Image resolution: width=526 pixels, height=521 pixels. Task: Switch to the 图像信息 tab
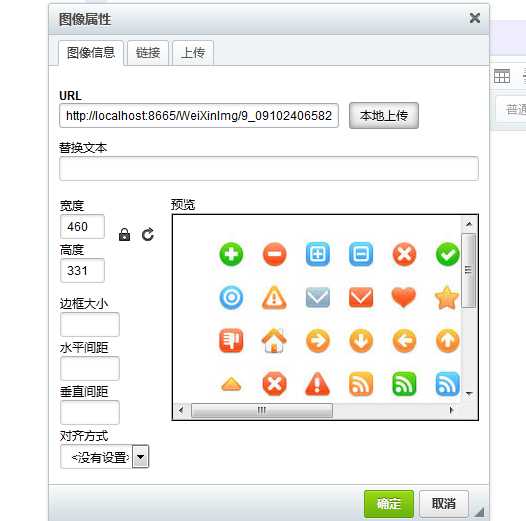pyautogui.click(x=91, y=53)
